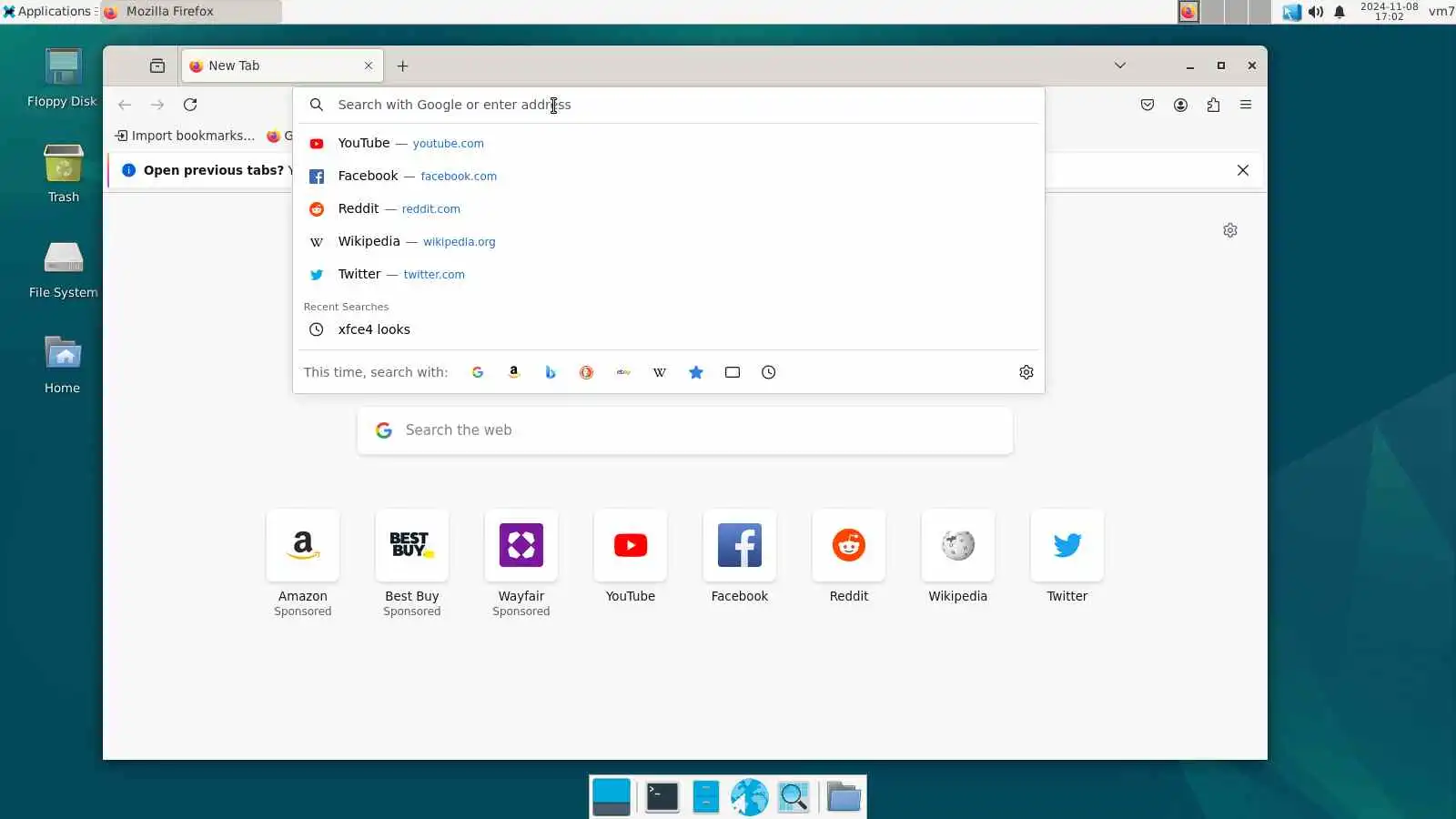Open search settings gear in suggestions panel
This screenshot has width=1456, height=819.
(x=1026, y=372)
